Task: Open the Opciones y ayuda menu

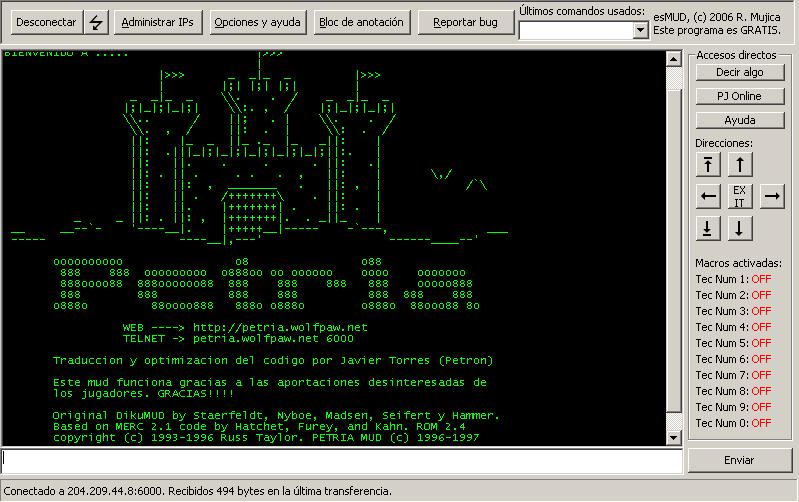Action: pyautogui.click(x=257, y=22)
